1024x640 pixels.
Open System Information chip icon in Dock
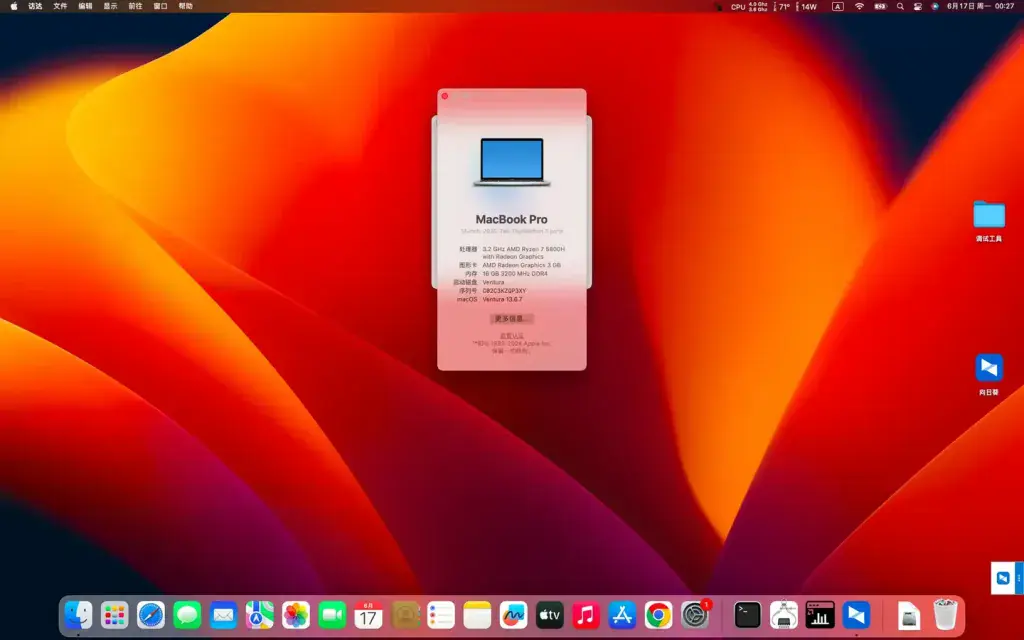(x=784, y=615)
